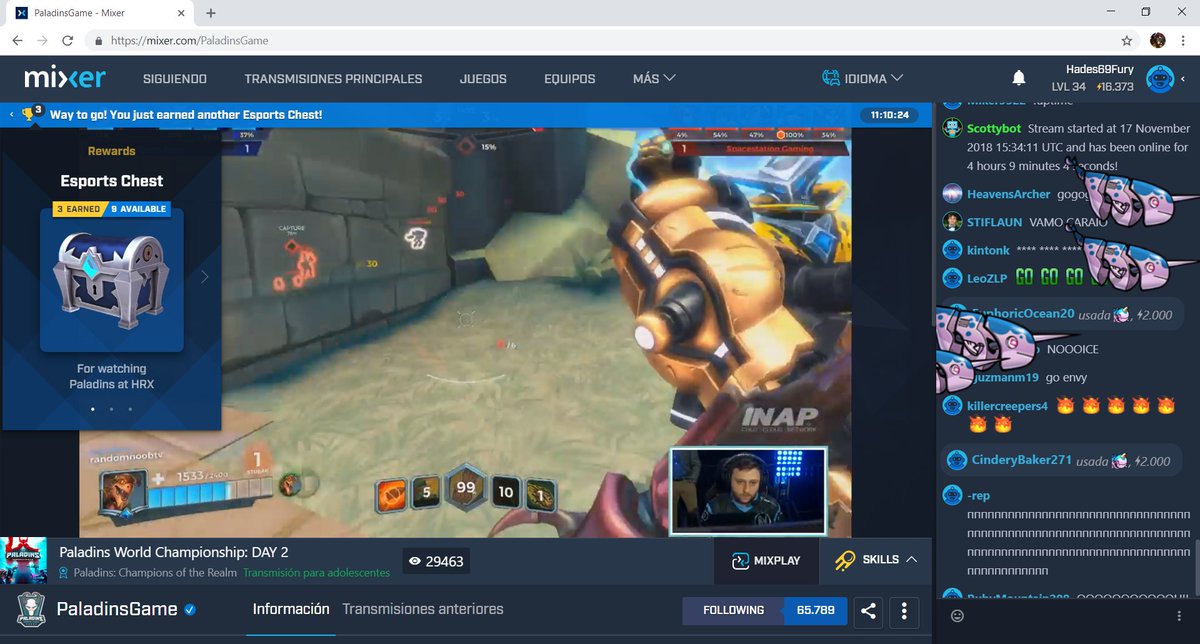Go to the next reward with the right chevron
The height and width of the screenshot is (644, 1200).
(x=205, y=277)
